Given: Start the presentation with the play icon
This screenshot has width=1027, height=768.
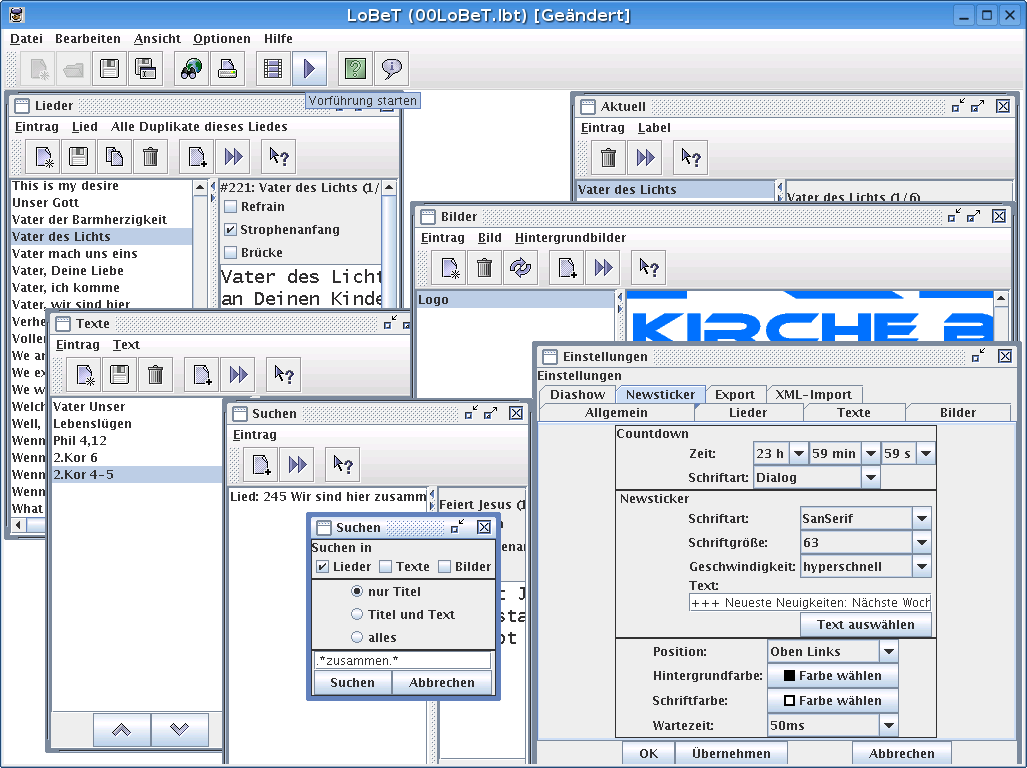Looking at the screenshot, I should pyautogui.click(x=309, y=69).
